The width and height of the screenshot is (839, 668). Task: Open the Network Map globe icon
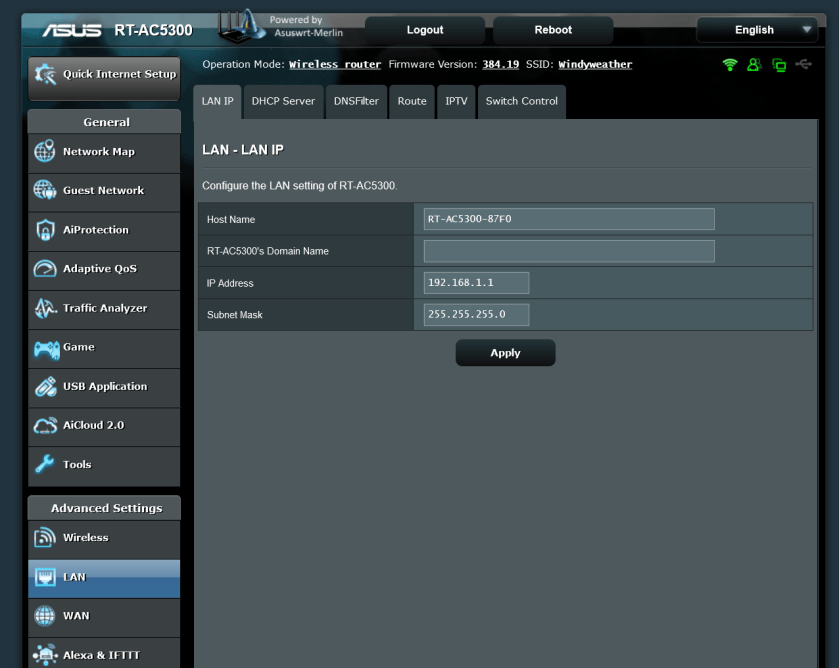(45, 152)
